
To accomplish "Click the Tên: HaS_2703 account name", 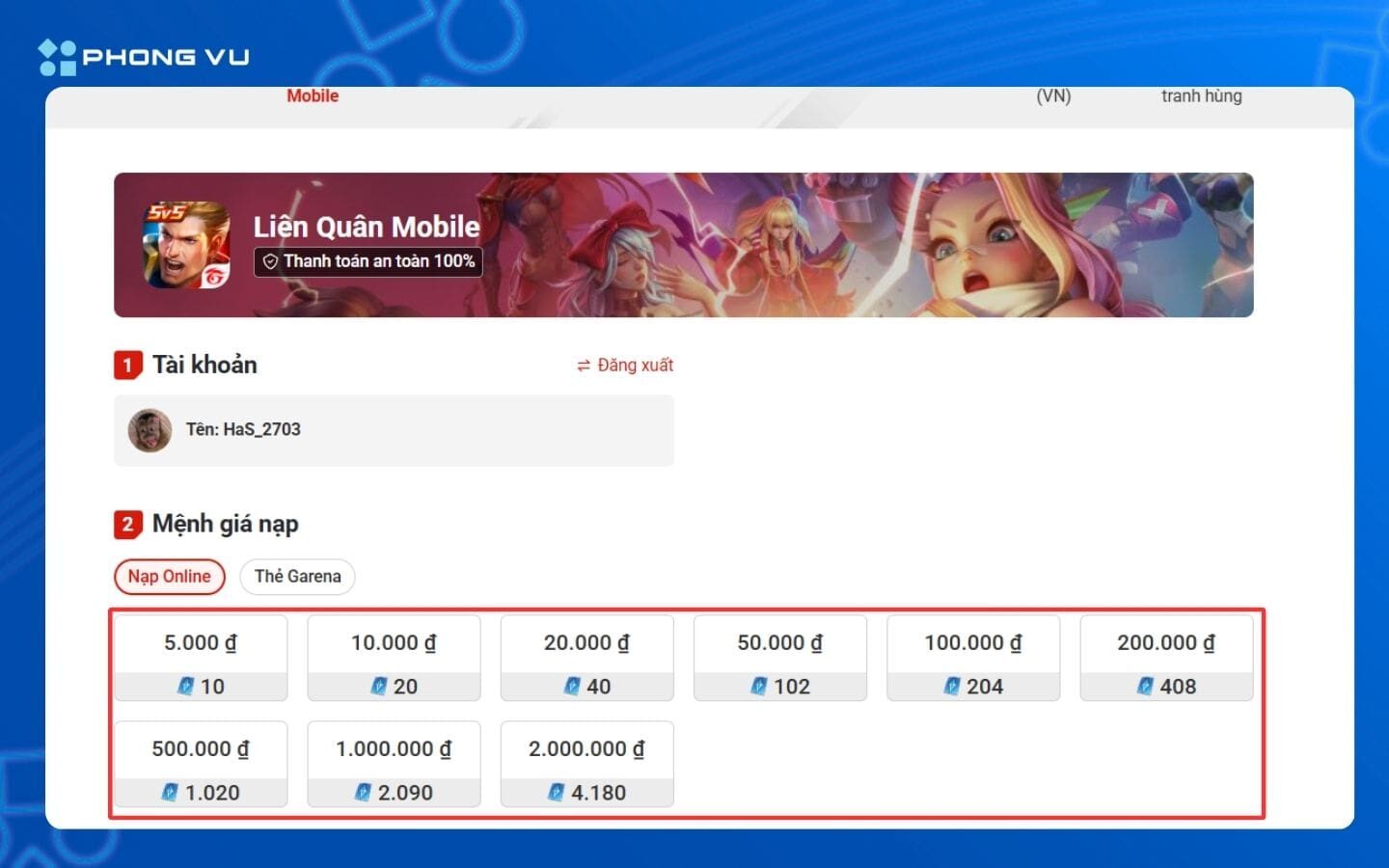I will coord(243,429).
